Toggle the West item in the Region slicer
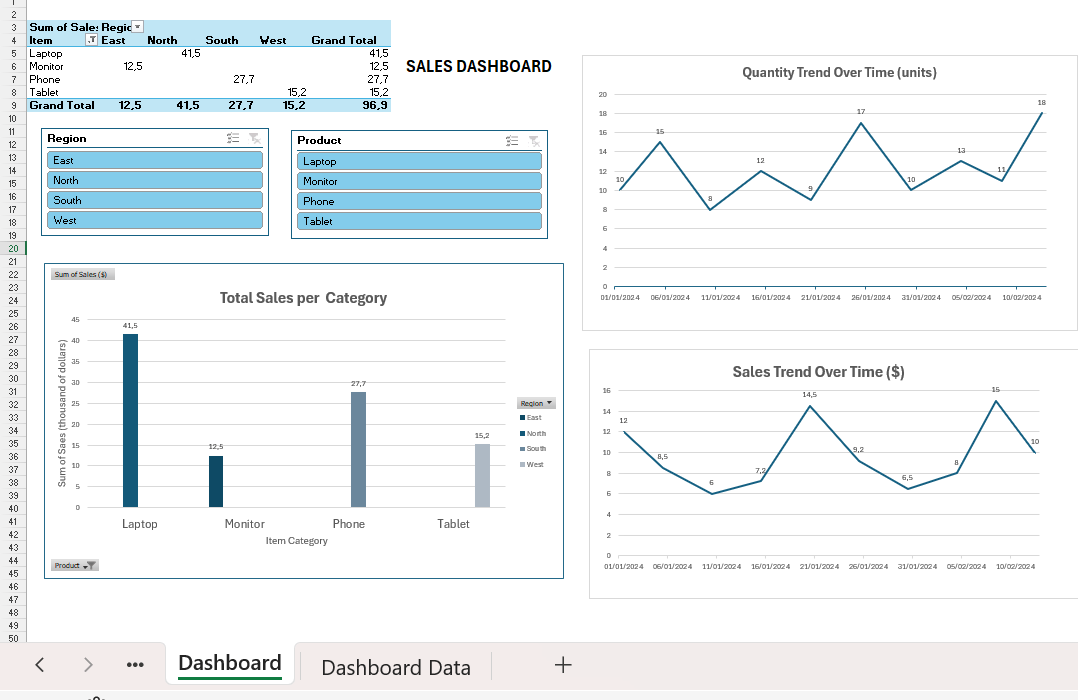Screen dimensions: 1078x700 coord(154,220)
